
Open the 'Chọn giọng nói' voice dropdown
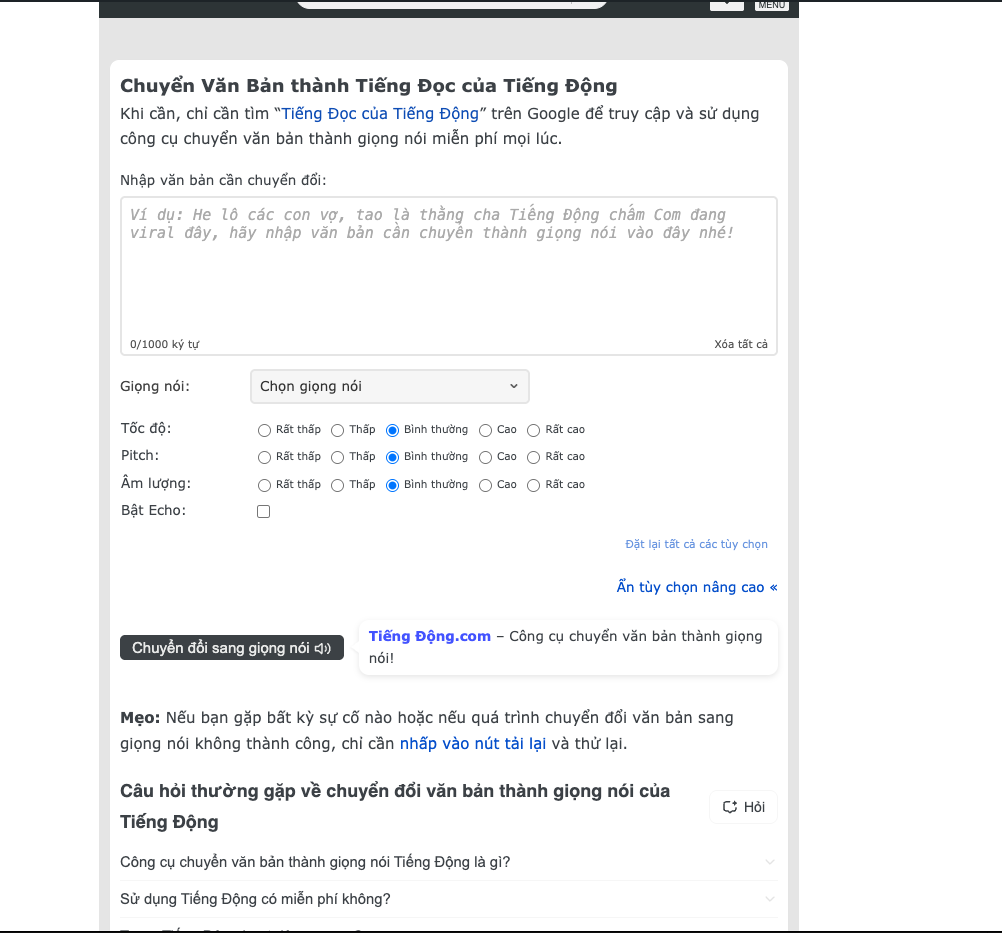pyautogui.click(x=390, y=387)
